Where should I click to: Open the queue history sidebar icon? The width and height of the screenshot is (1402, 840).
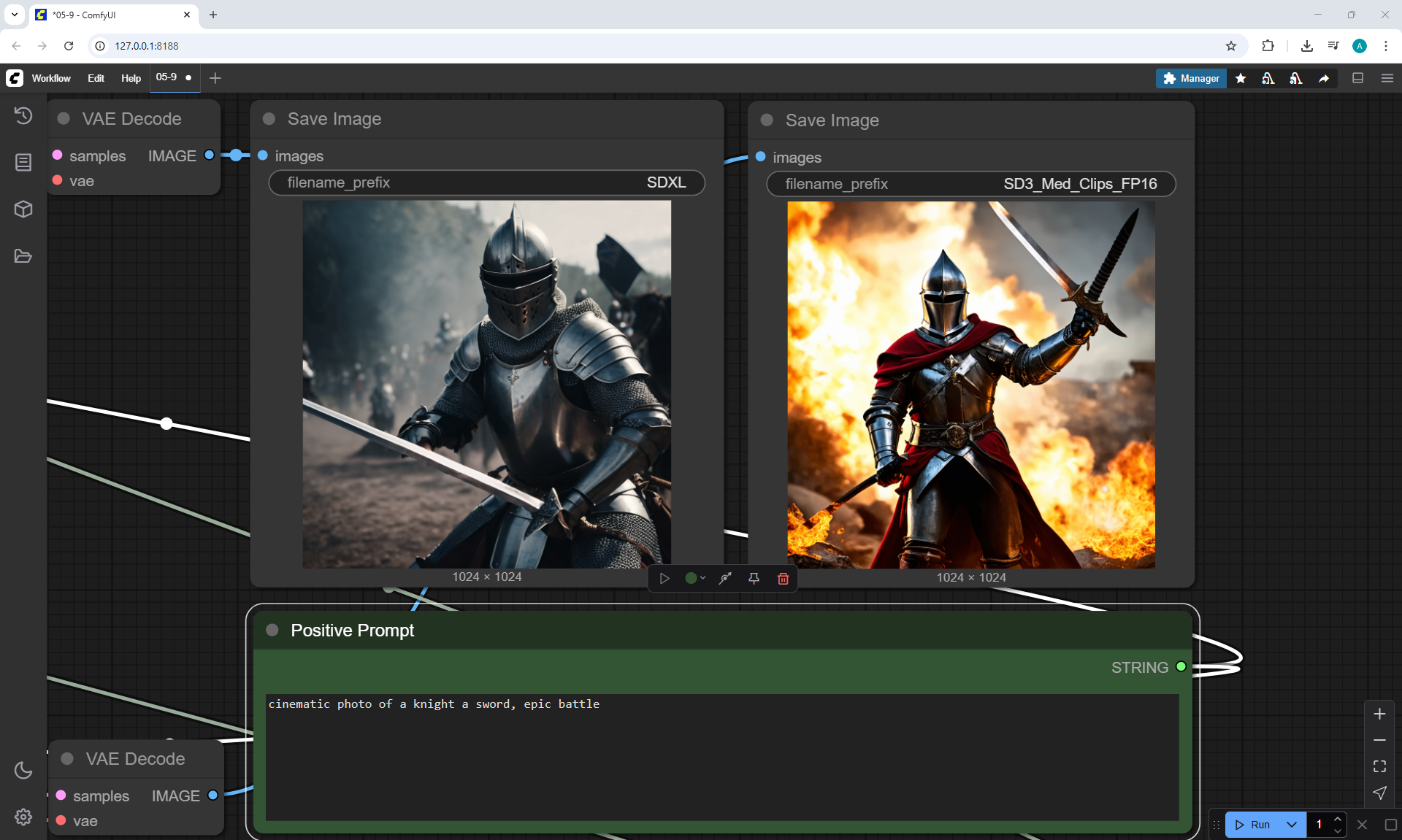point(23,115)
